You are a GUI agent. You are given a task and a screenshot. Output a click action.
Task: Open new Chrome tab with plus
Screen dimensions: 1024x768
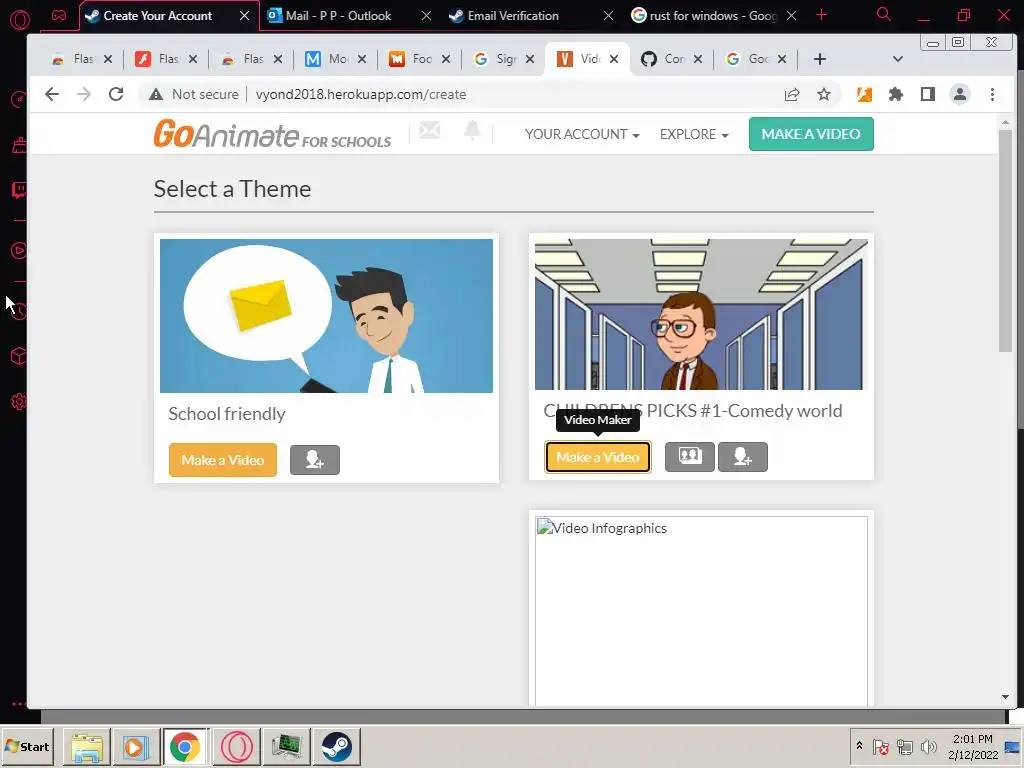tap(820, 59)
